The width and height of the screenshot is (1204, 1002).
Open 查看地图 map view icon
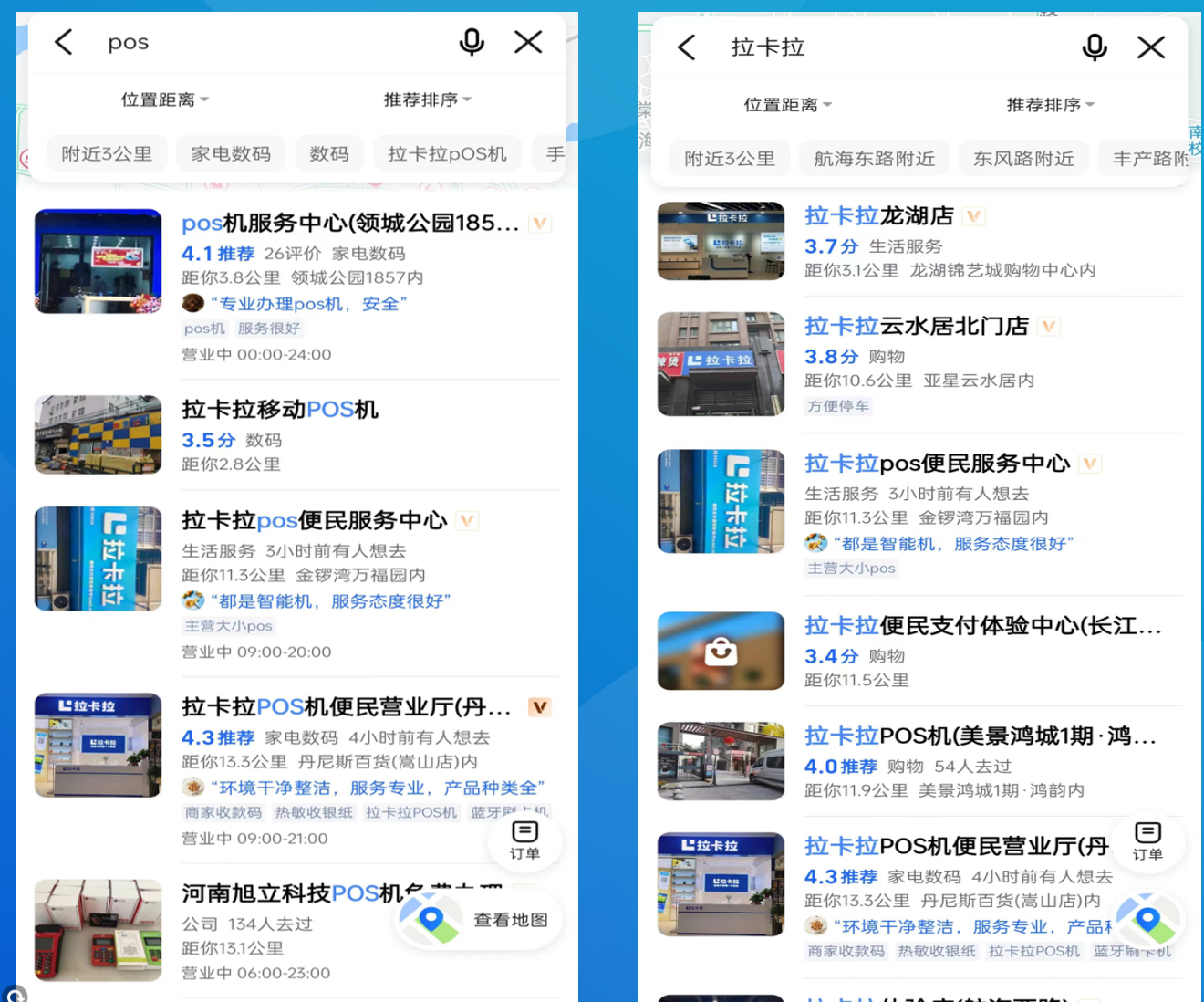pyautogui.click(x=478, y=920)
